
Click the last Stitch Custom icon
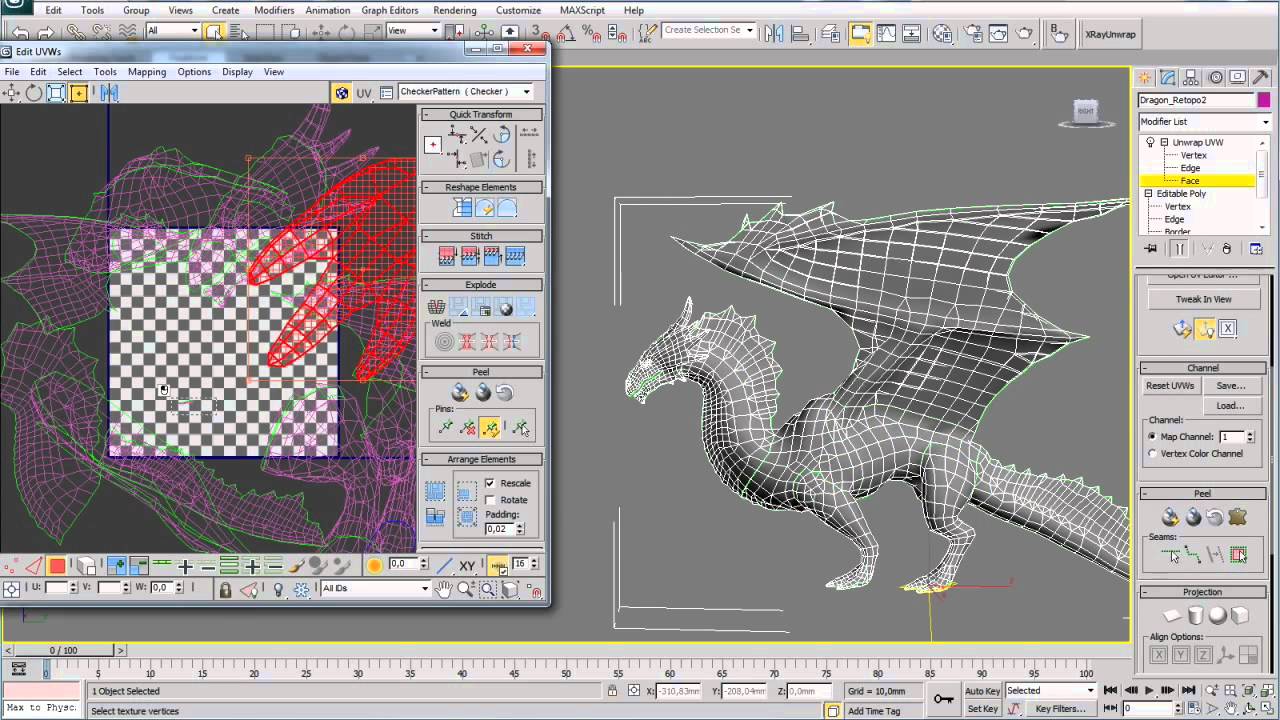click(x=515, y=257)
